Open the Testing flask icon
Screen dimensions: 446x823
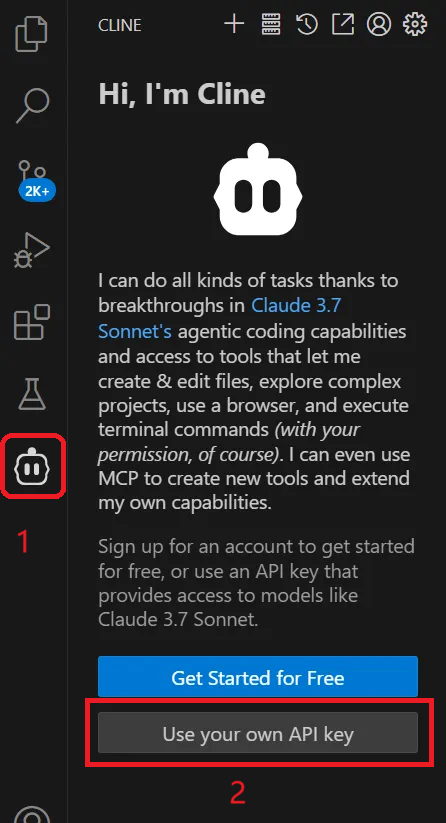point(33,394)
